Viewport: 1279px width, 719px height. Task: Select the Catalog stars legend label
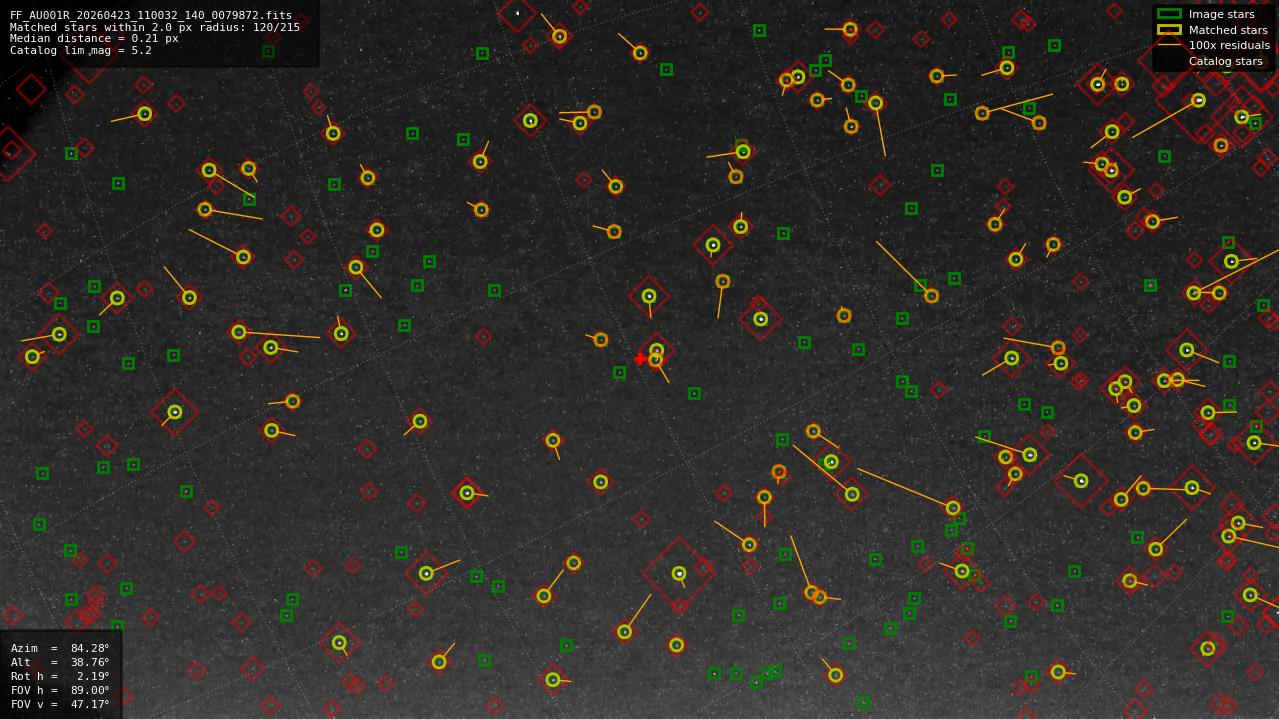point(1225,61)
